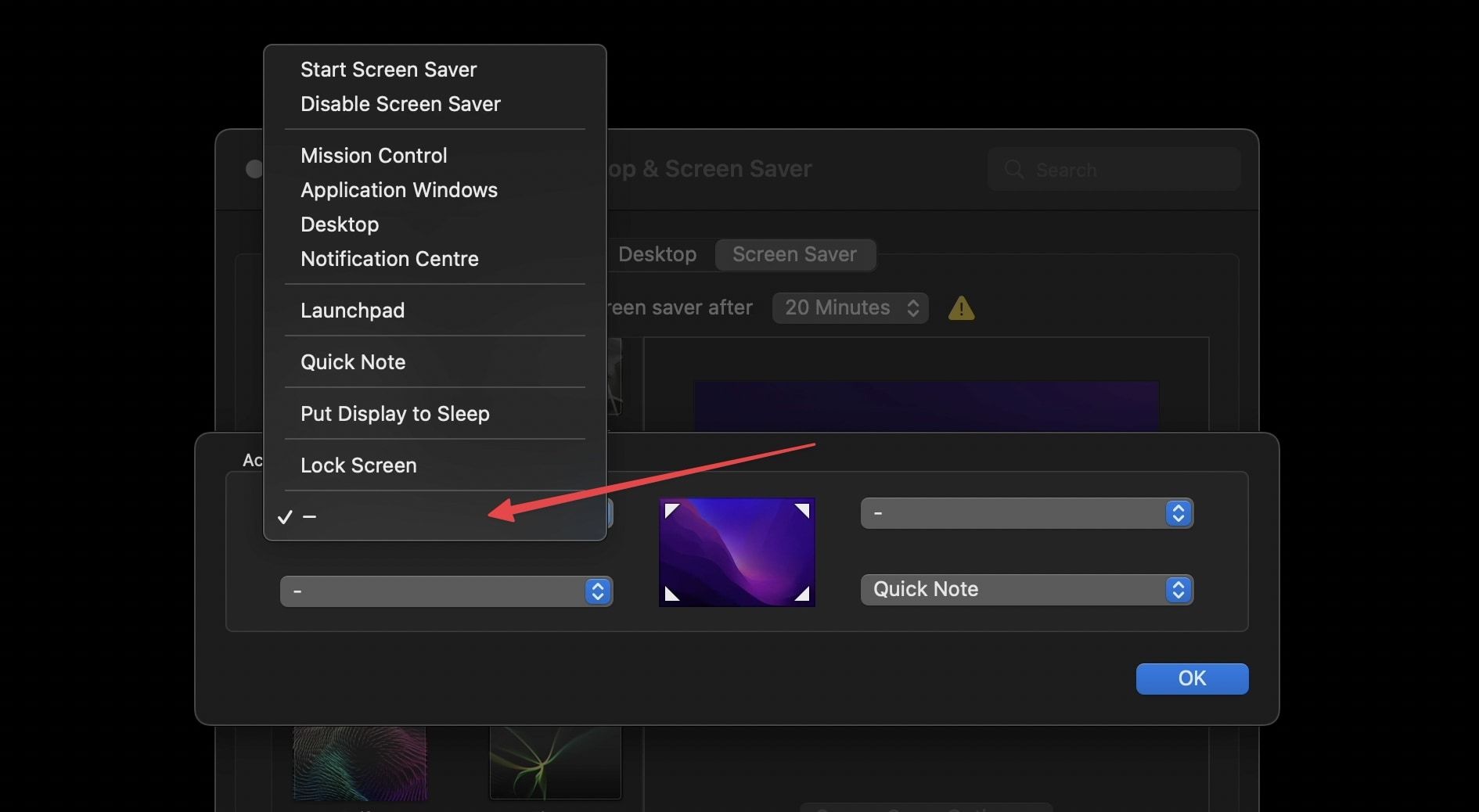Select the purple mountain screen preview thumbnail
Image resolution: width=1479 pixels, height=812 pixels.
(736, 552)
